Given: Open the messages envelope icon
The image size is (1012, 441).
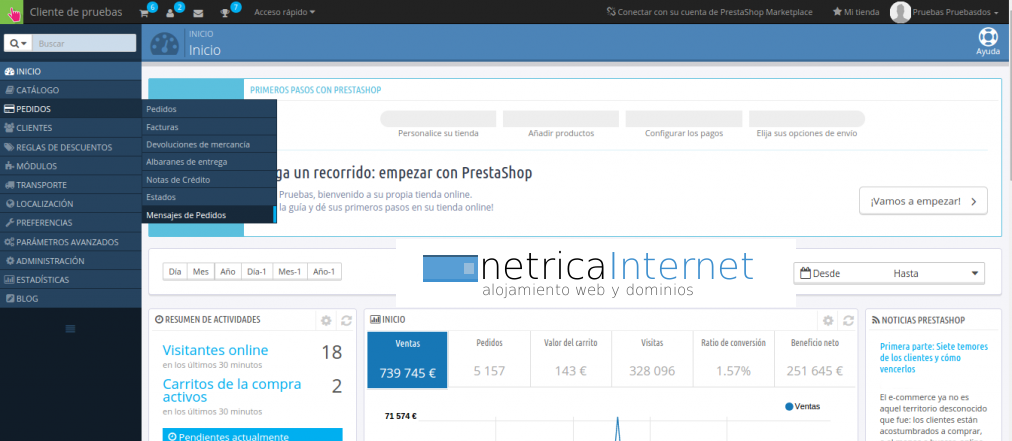Looking at the screenshot, I should [x=198, y=13].
